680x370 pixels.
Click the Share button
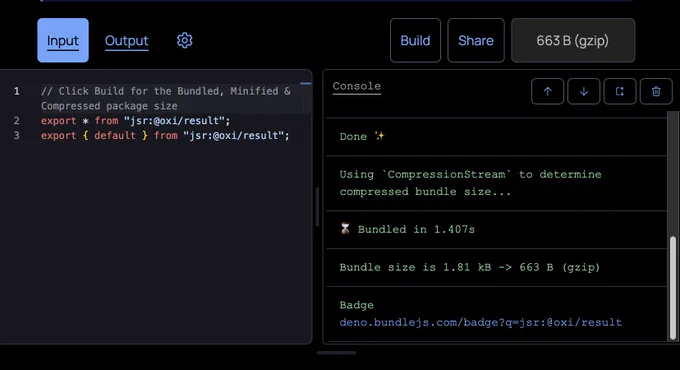coord(476,40)
